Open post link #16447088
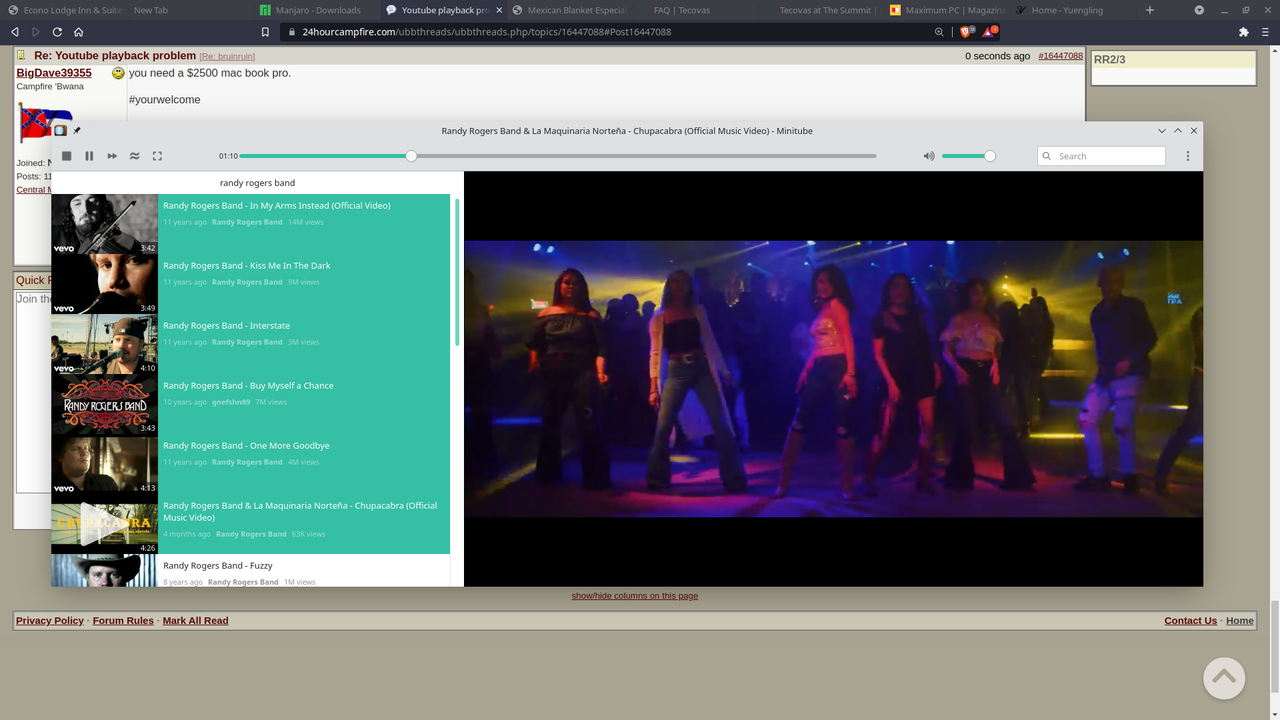The height and width of the screenshot is (720, 1280). (x=1060, y=56)
